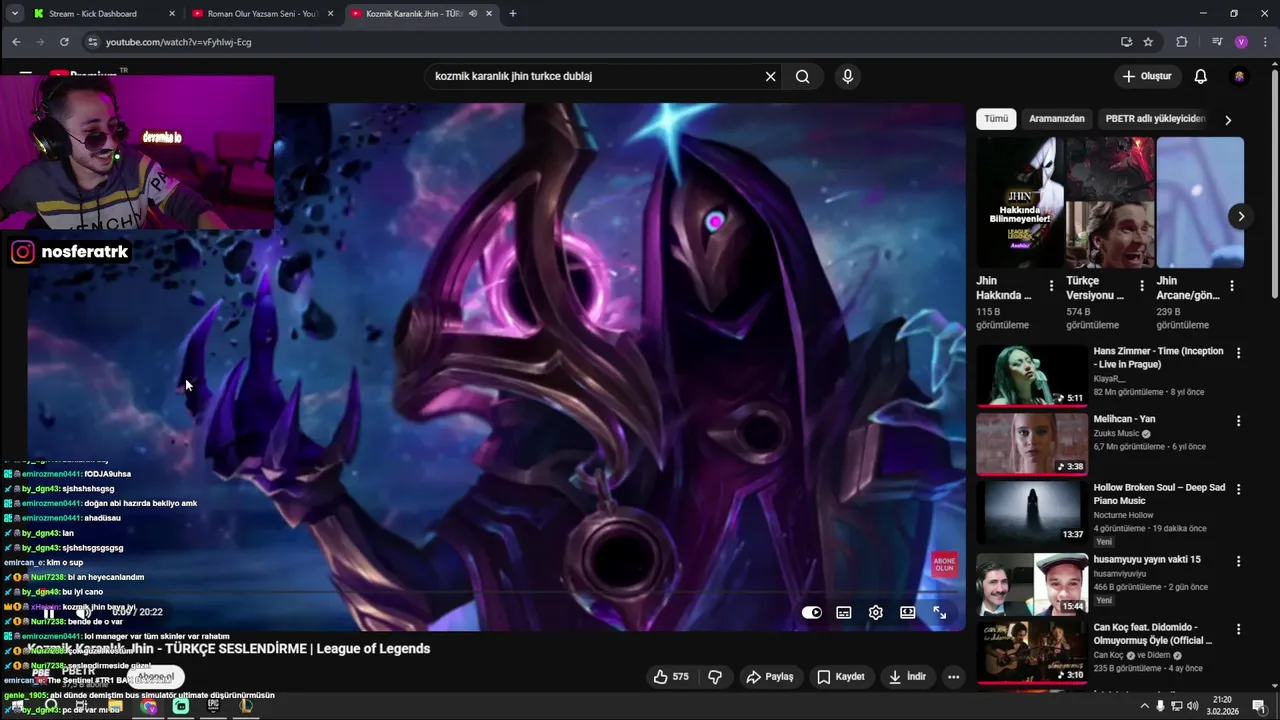The width and height of the screenshot is (1280, 720).
Task: Select PBETR adlı yükleyiciden chip
Action: pyautogui.click(x=1155, y=119)
